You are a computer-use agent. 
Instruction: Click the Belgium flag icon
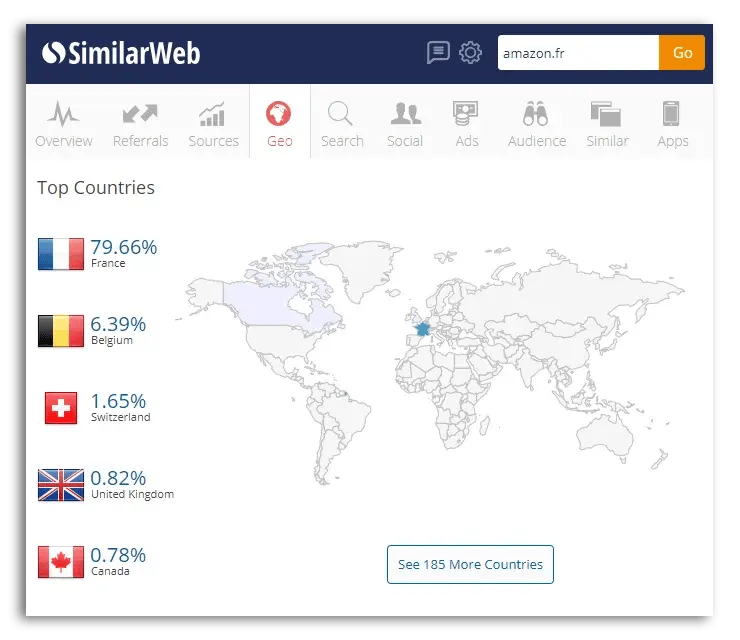[x=61, y=331]
